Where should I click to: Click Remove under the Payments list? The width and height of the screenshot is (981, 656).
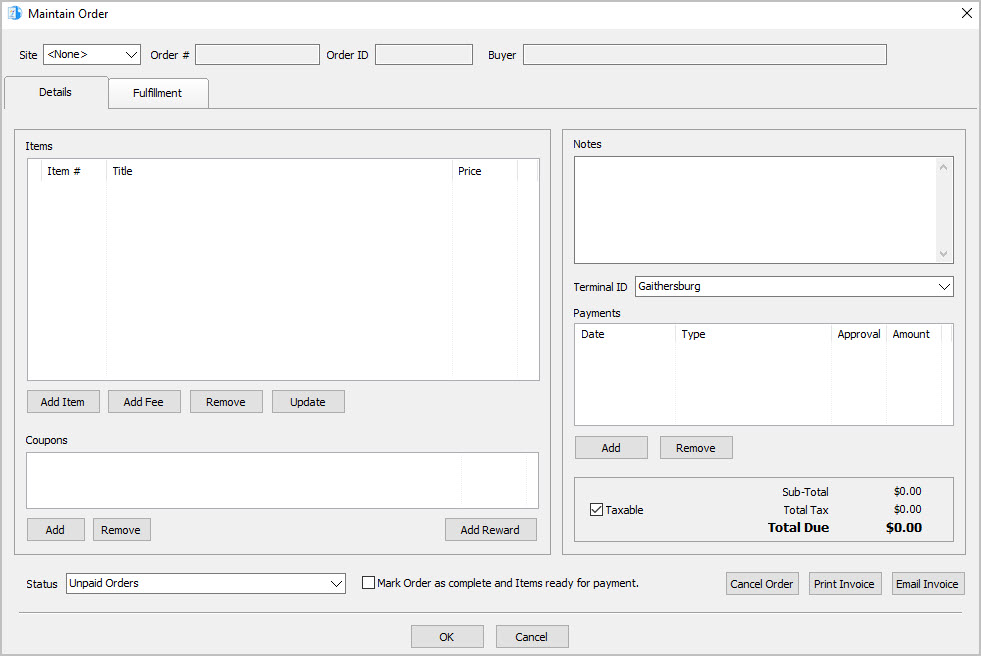coord(696,448)
